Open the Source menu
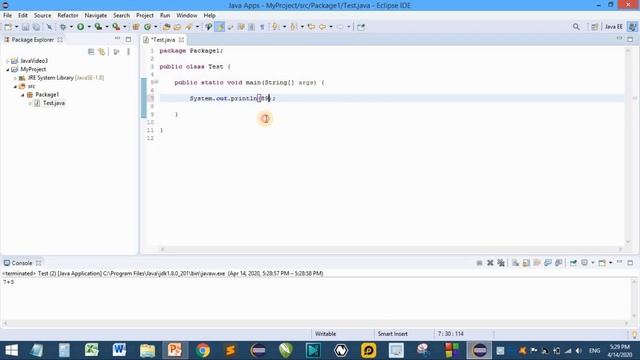This screenshot has height=360, width=640. coord(42,15)
